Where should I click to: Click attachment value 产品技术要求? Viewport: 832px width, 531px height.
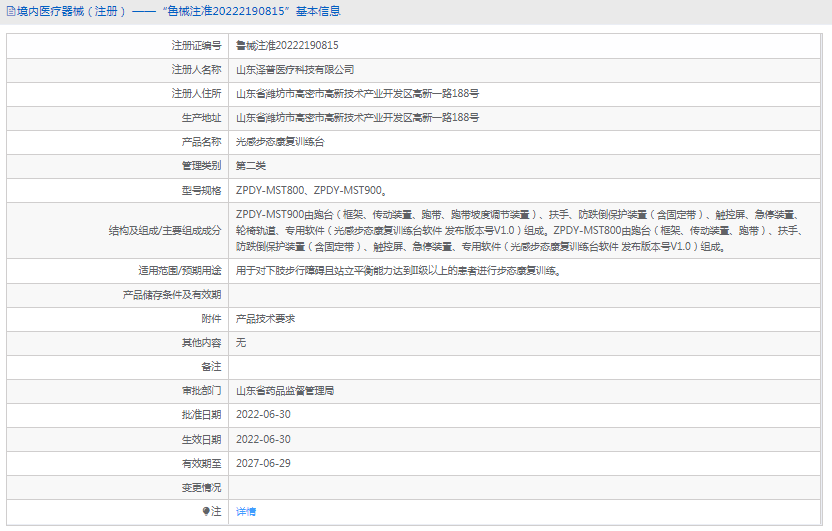tap(265, 319)
